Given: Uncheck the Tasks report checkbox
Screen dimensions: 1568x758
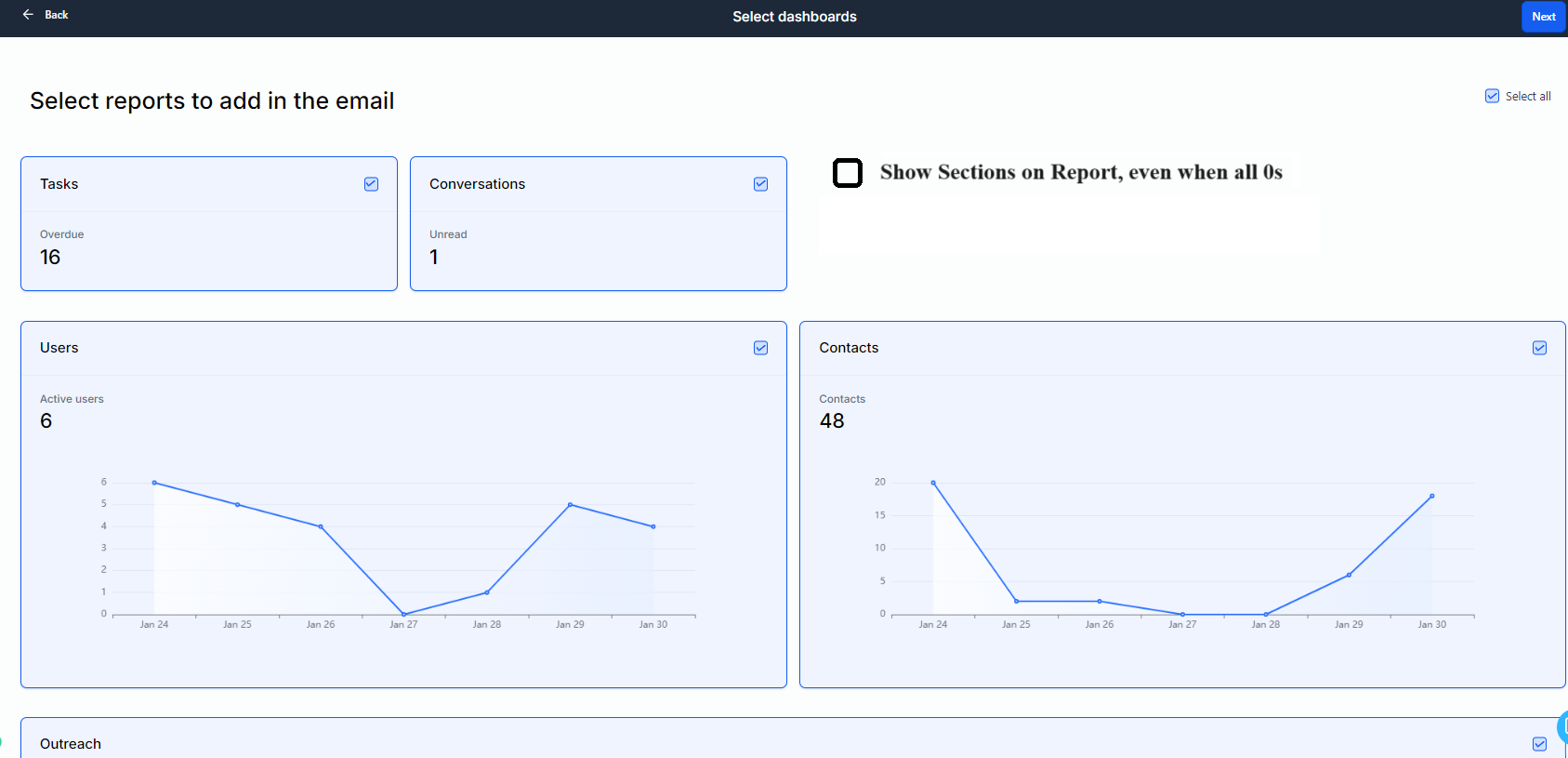Looking at the screenshot, I should [371, 184].
